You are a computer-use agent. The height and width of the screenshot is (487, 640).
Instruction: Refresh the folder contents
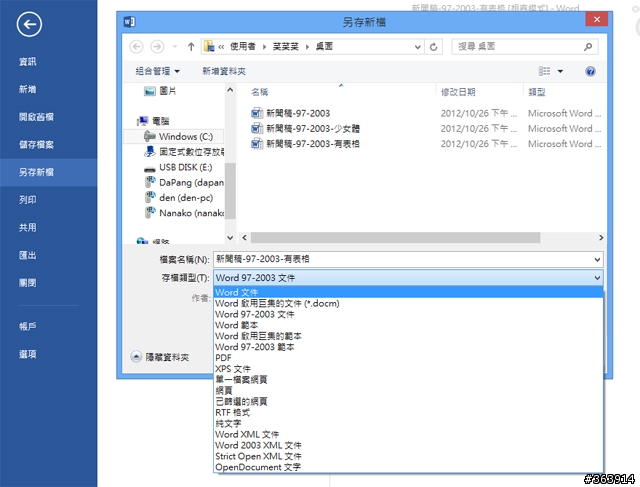[433, 47]
